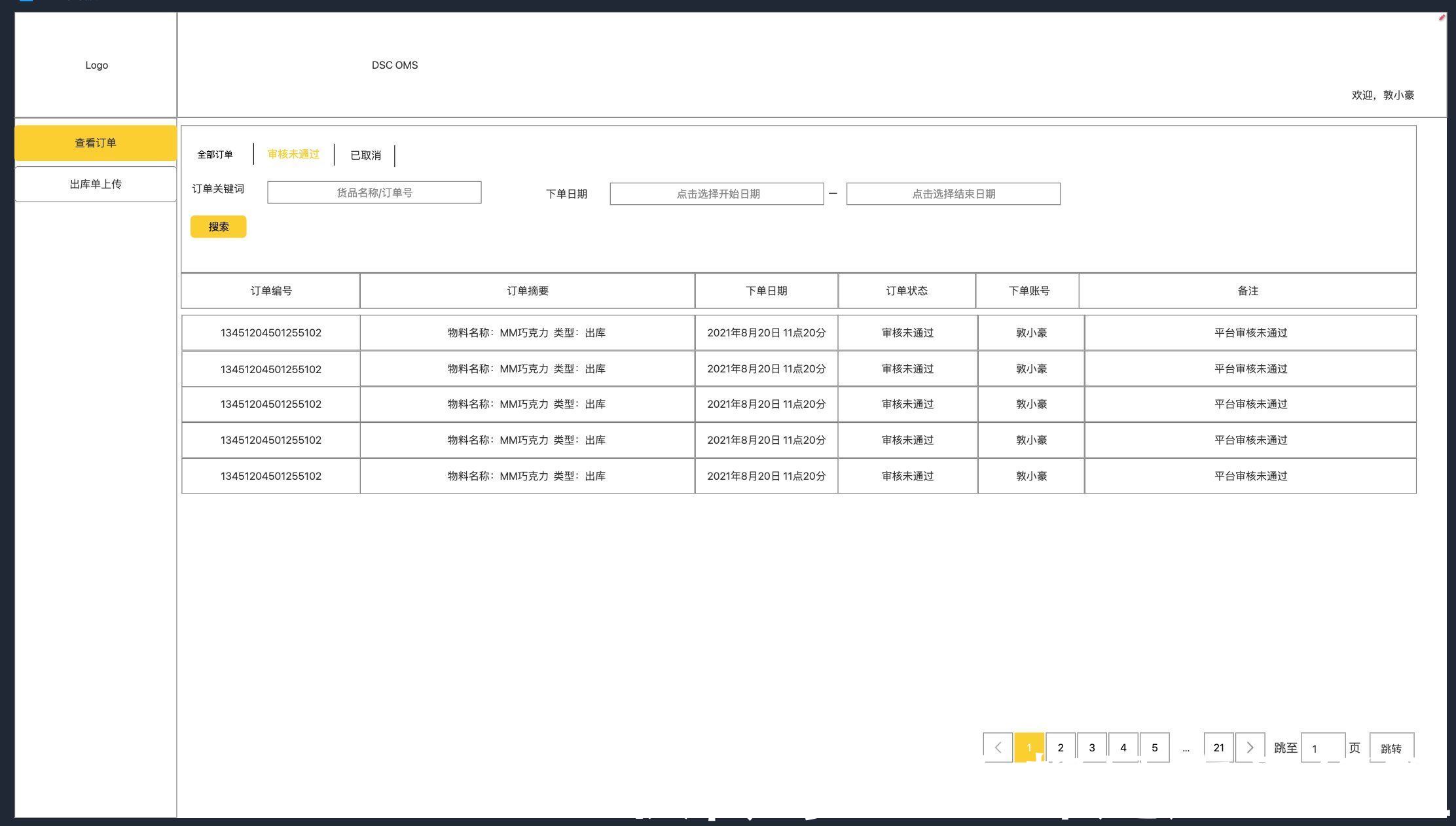Select page 5 in pagination
The width and height of the screenshot is (1456, 826).
tap(1155, 747)
